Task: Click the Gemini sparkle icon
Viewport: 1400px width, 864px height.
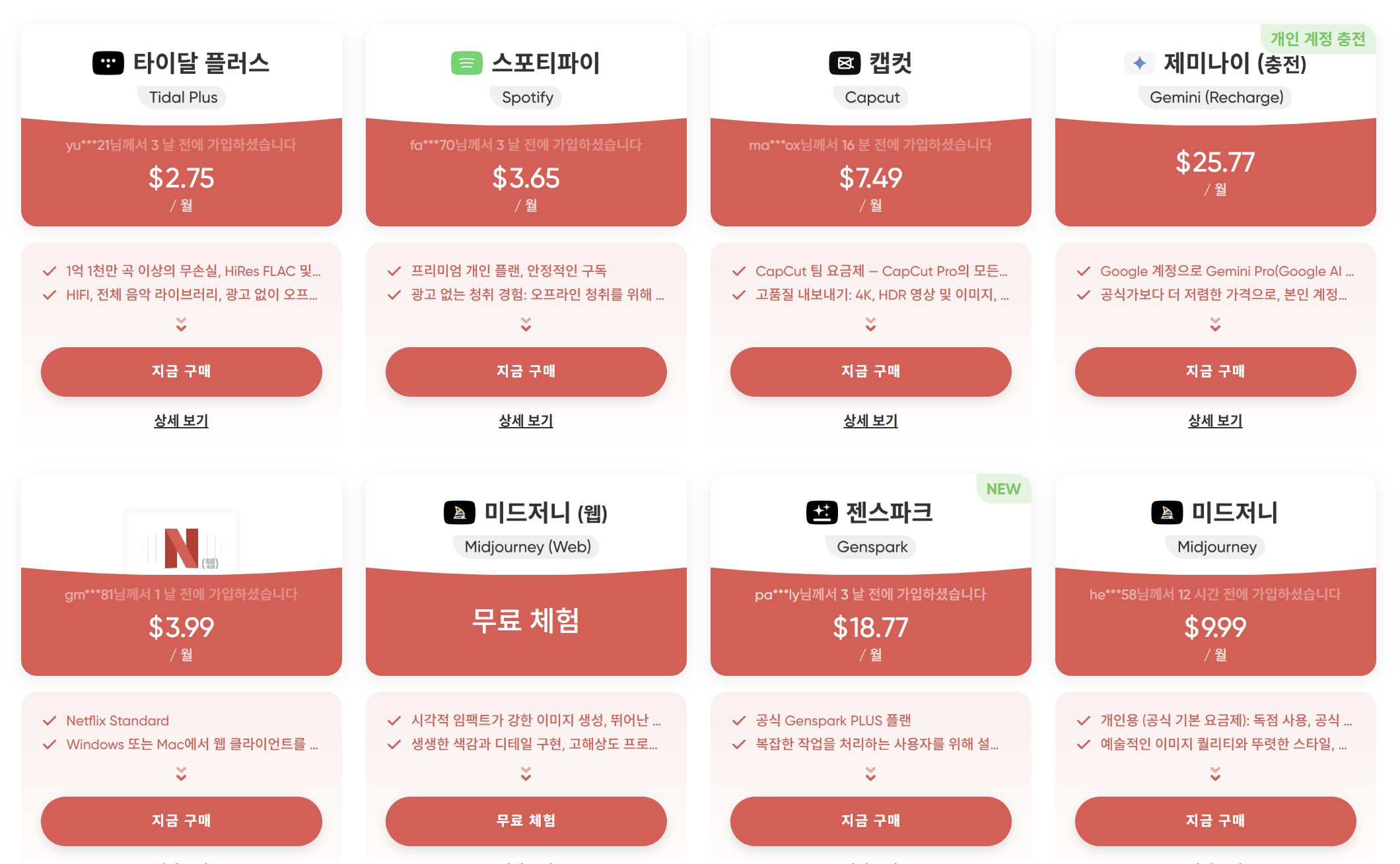Action: (x=1139, y=64)
